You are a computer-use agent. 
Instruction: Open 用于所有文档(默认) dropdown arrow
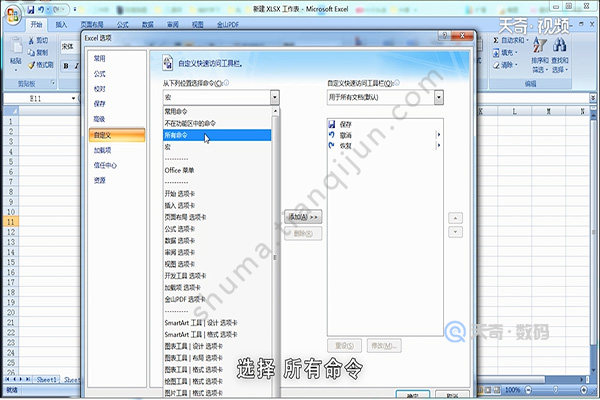(439, 97)
